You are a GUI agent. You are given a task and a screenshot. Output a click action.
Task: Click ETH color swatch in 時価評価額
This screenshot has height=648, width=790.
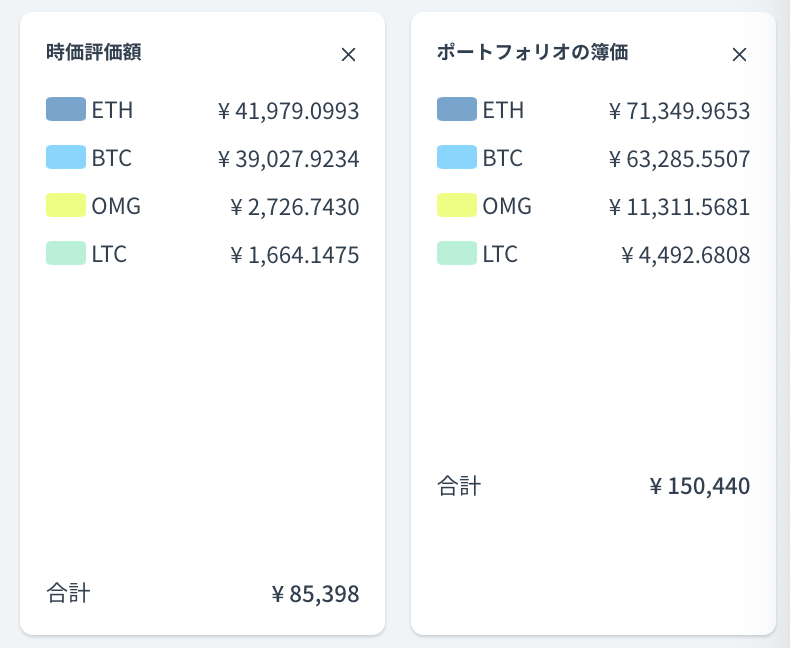(66, 109)
